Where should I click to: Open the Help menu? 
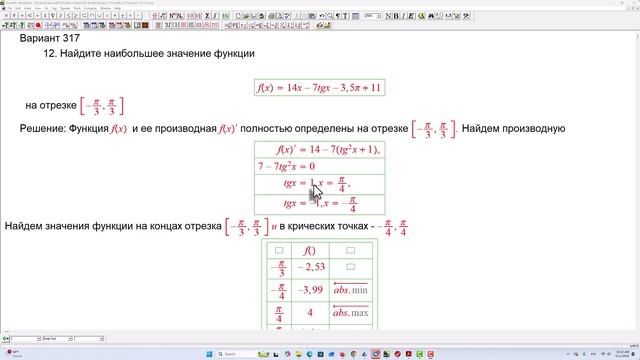117,8
